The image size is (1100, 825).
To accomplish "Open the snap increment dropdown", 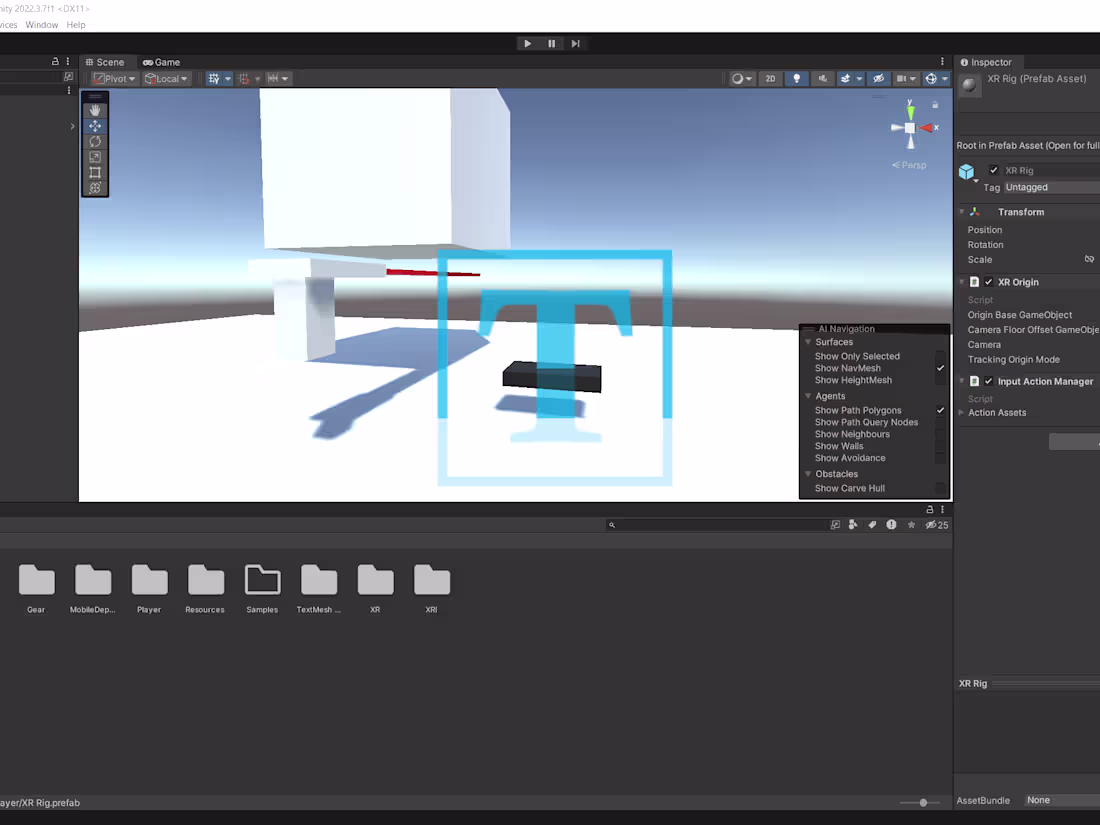I will pos(278,79).
